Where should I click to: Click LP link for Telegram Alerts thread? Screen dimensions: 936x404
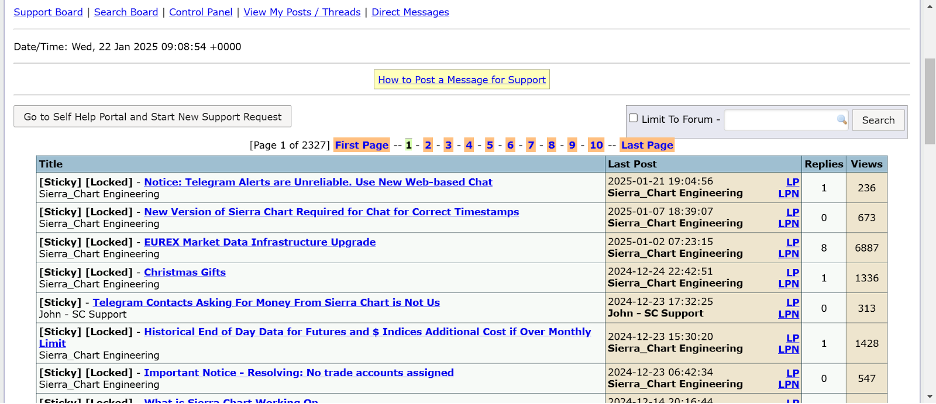(792, 182)
